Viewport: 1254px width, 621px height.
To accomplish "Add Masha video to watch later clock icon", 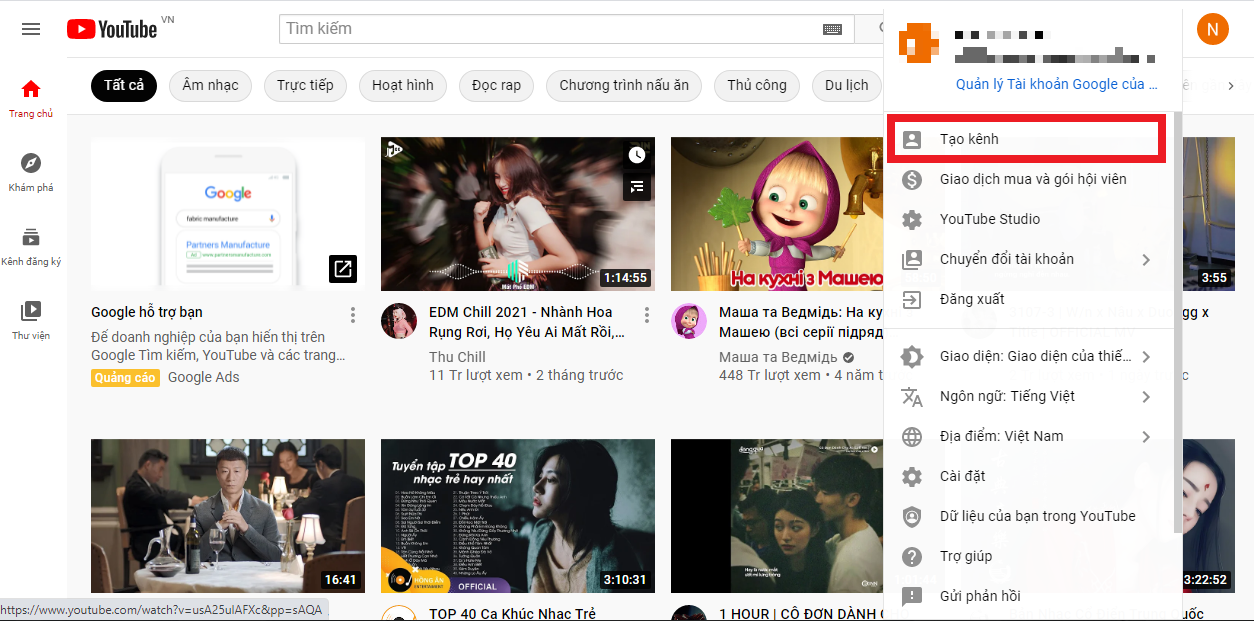I will point(636,155).
